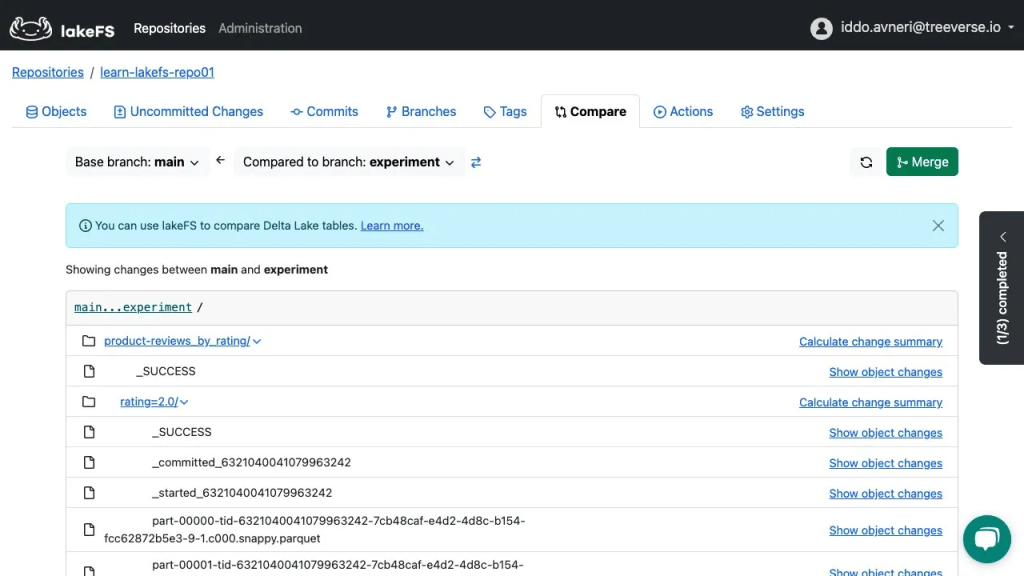Show object changes for _committed_6321040041079963242
The width and height of the screenshot is (1024, 576).
tap(886, 463)
